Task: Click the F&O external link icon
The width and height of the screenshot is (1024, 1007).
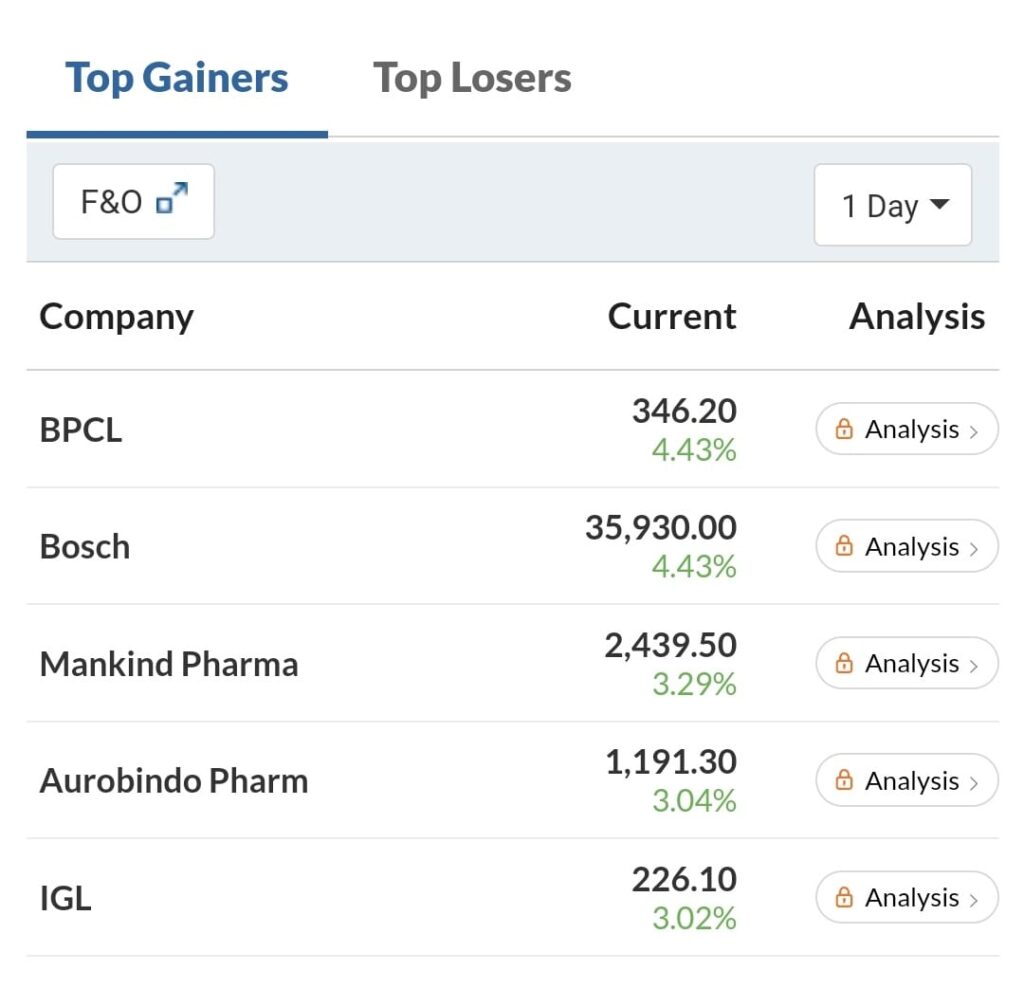Action: tap(172, 198)
